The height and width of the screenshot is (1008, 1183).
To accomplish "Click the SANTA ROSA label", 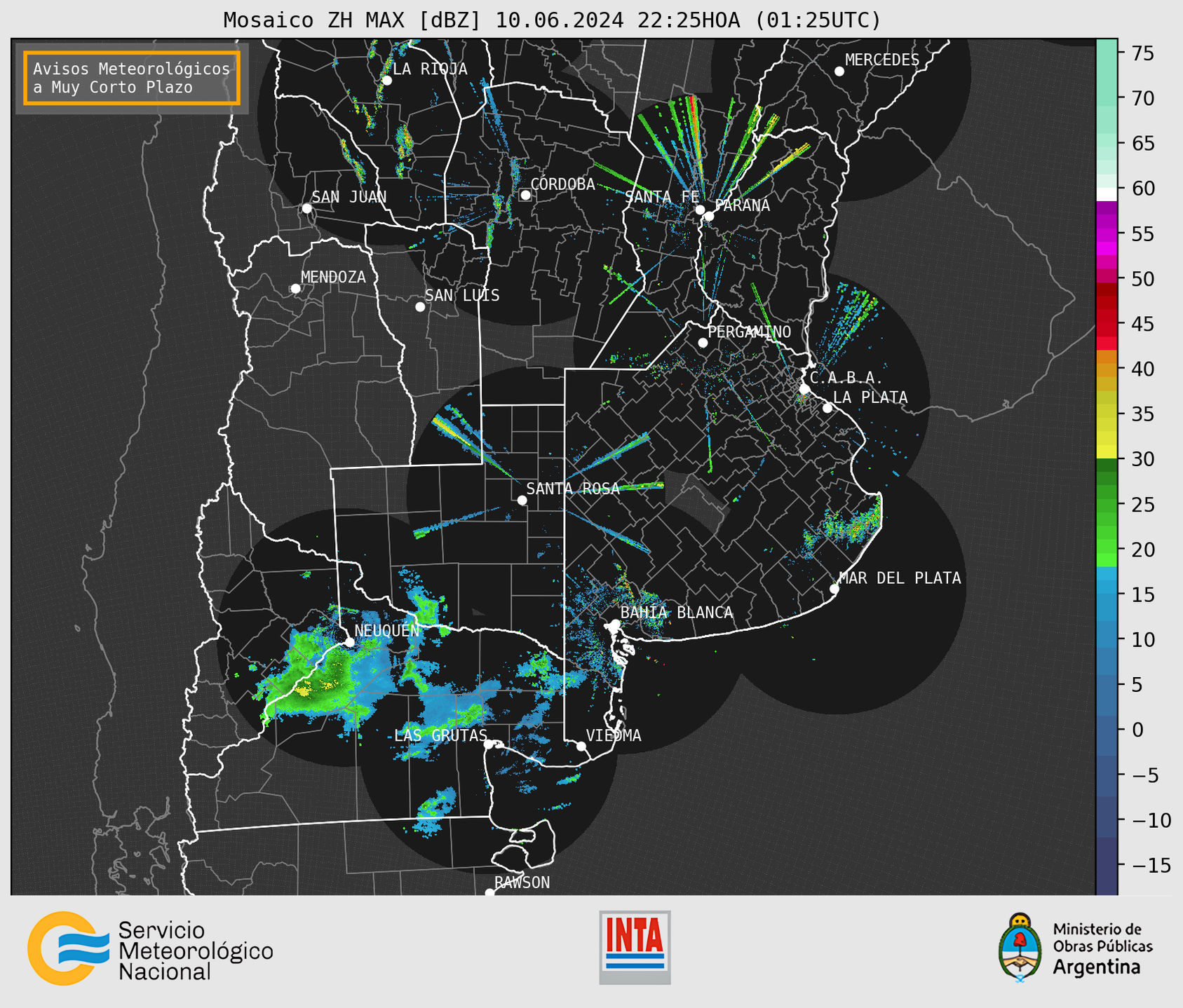I will (x=573, y=489).
